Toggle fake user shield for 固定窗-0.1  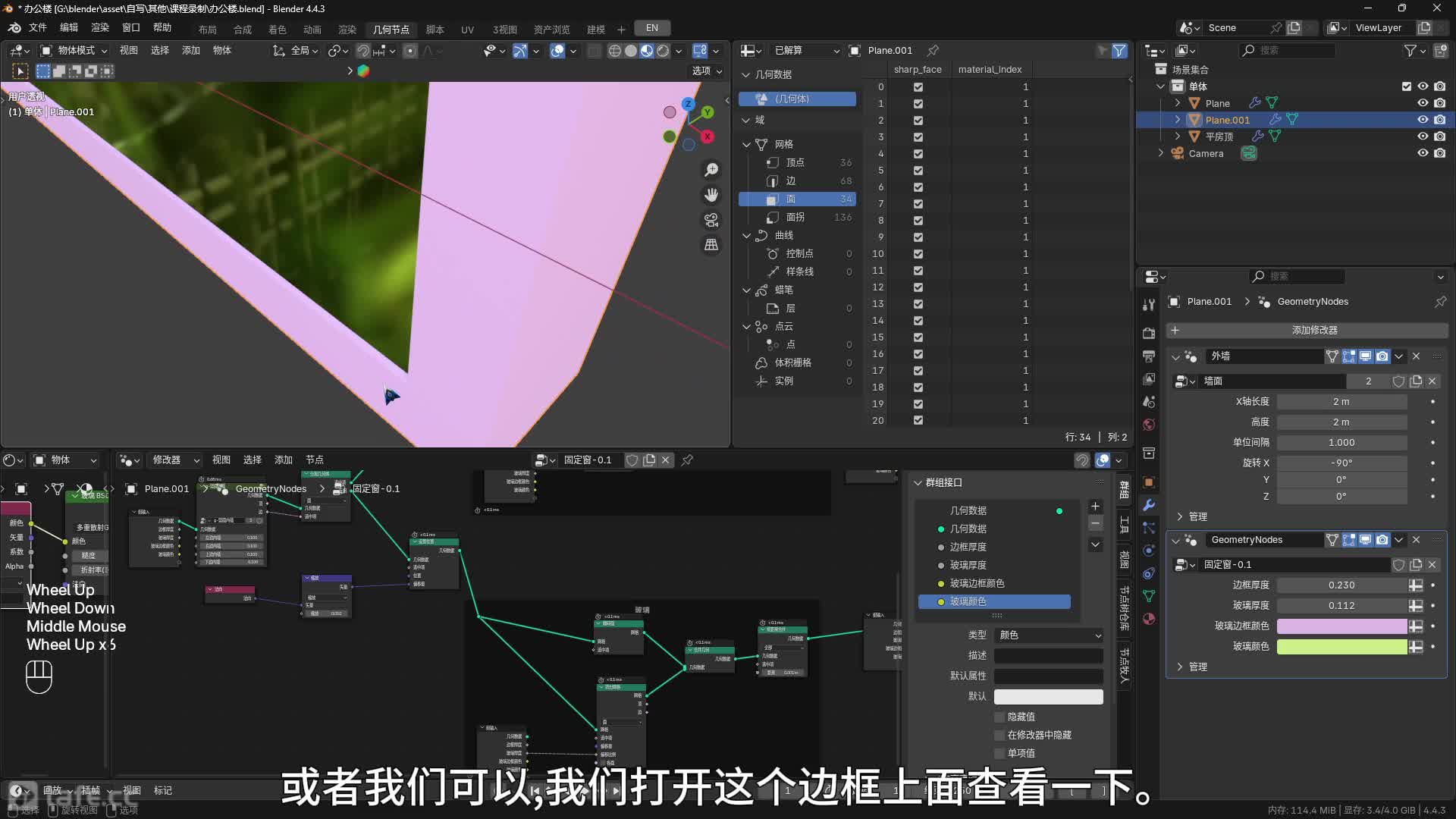(632, 460)
